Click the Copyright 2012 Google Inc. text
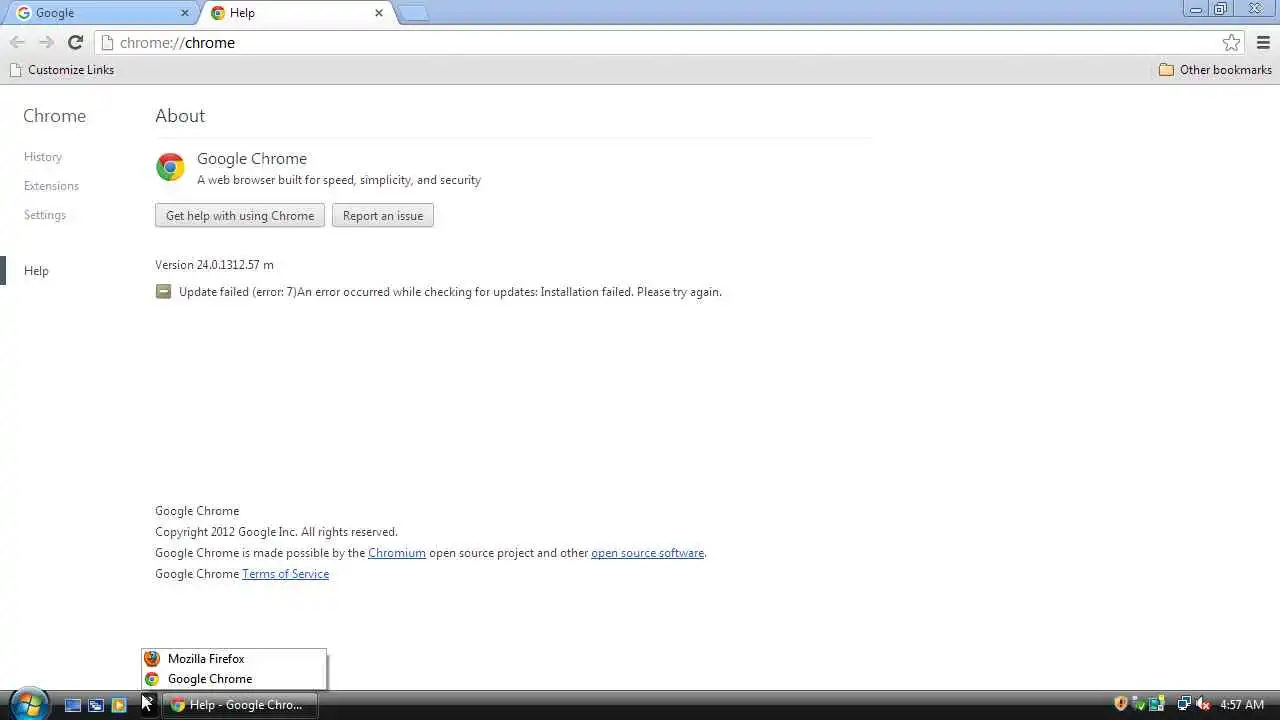 click(276, 532)
